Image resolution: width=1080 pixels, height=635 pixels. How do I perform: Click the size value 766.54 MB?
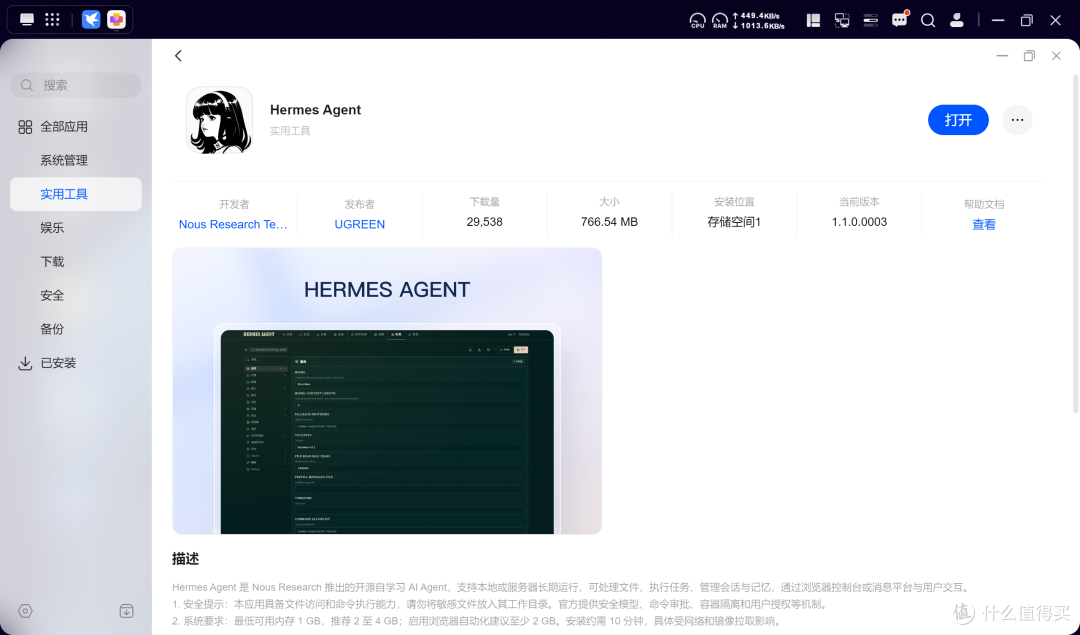609,222
